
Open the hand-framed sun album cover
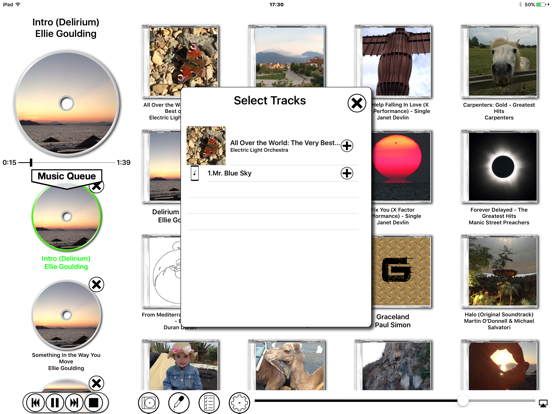pos(500,365)
